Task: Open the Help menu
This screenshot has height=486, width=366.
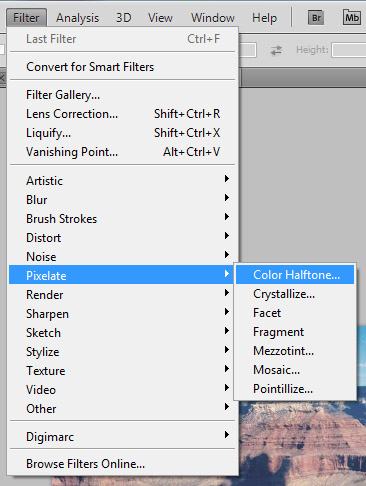Action: click(x=264, y=18)
